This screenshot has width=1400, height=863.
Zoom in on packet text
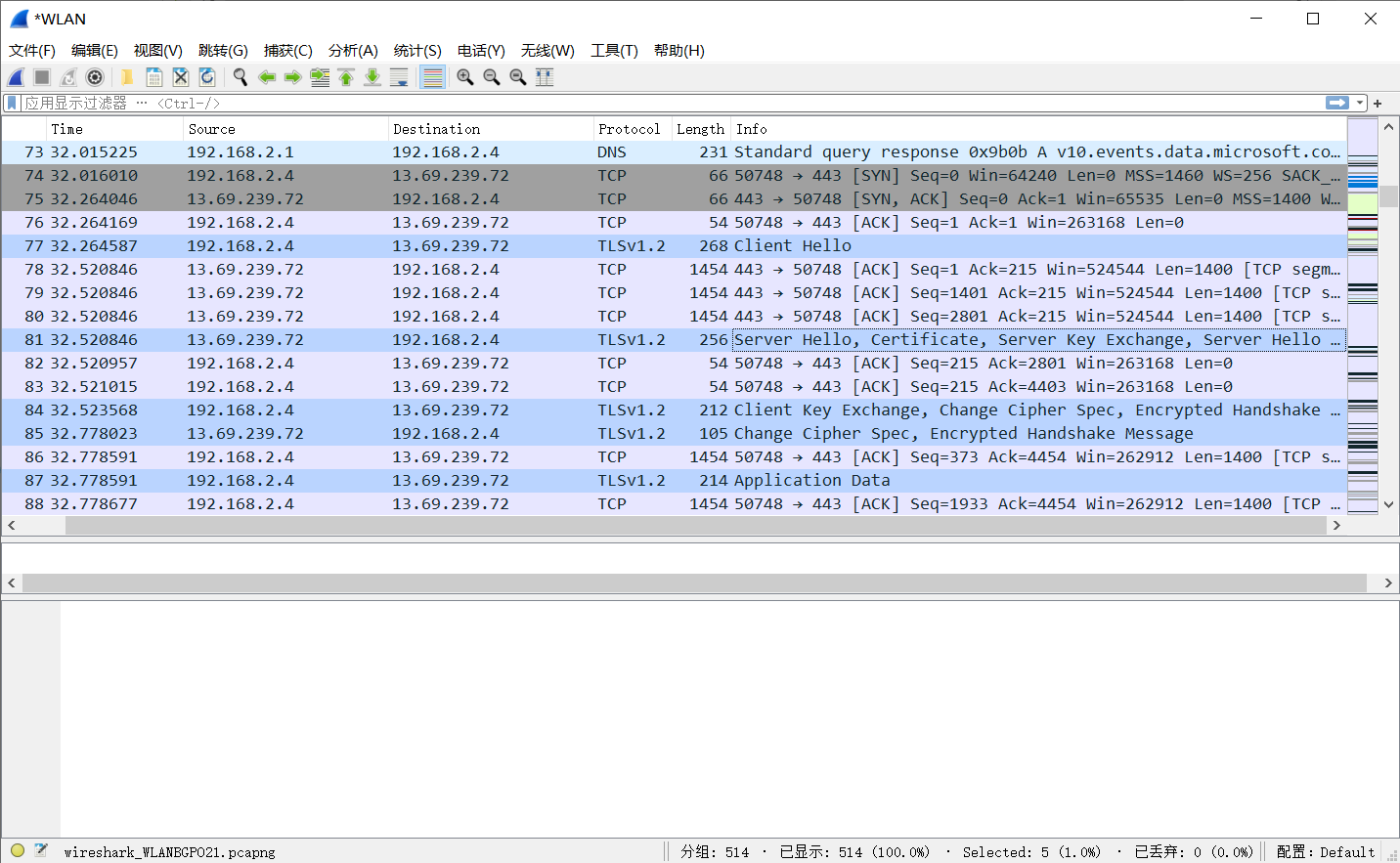465,77
